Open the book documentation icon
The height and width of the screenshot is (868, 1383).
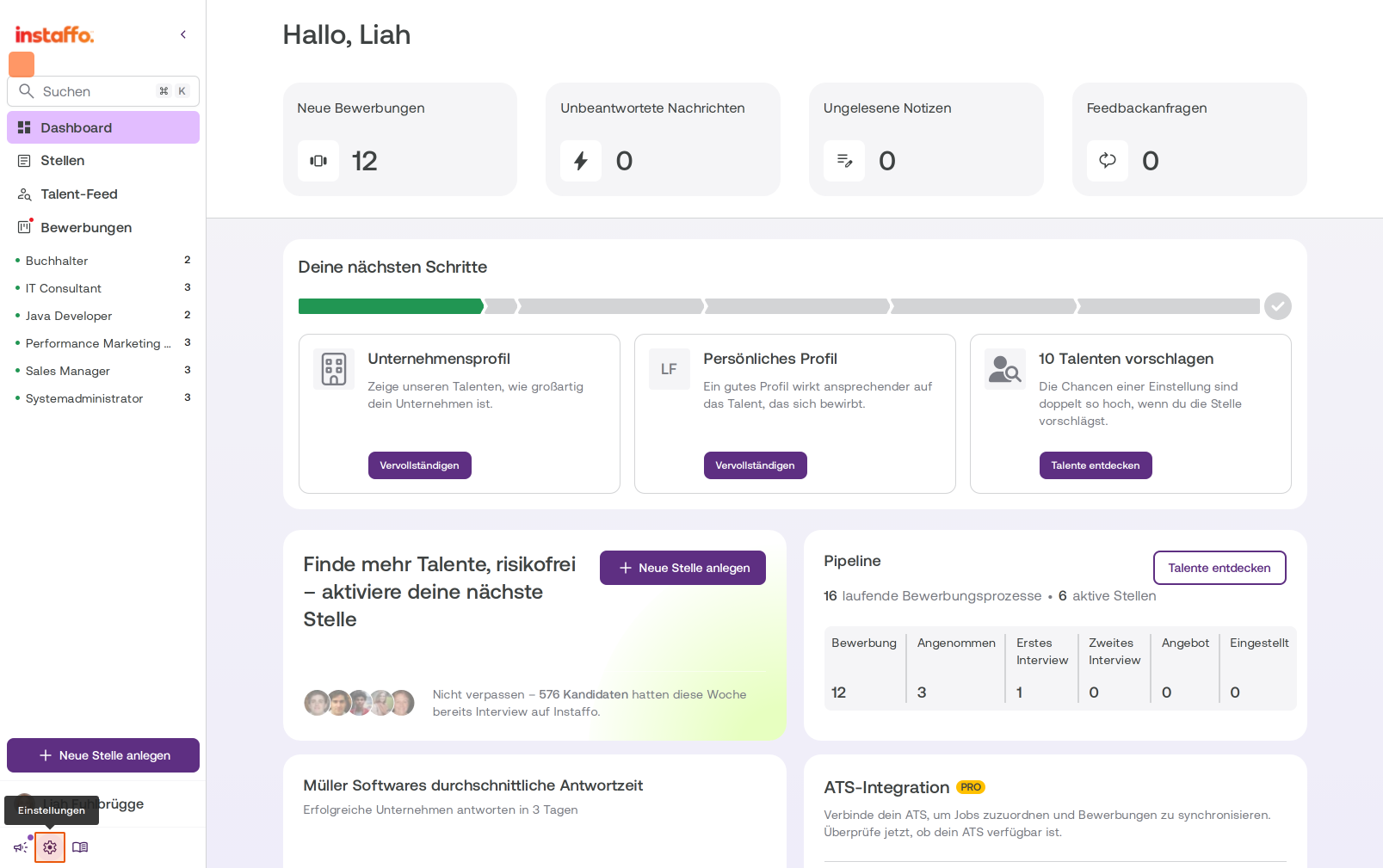pos(80,847)
